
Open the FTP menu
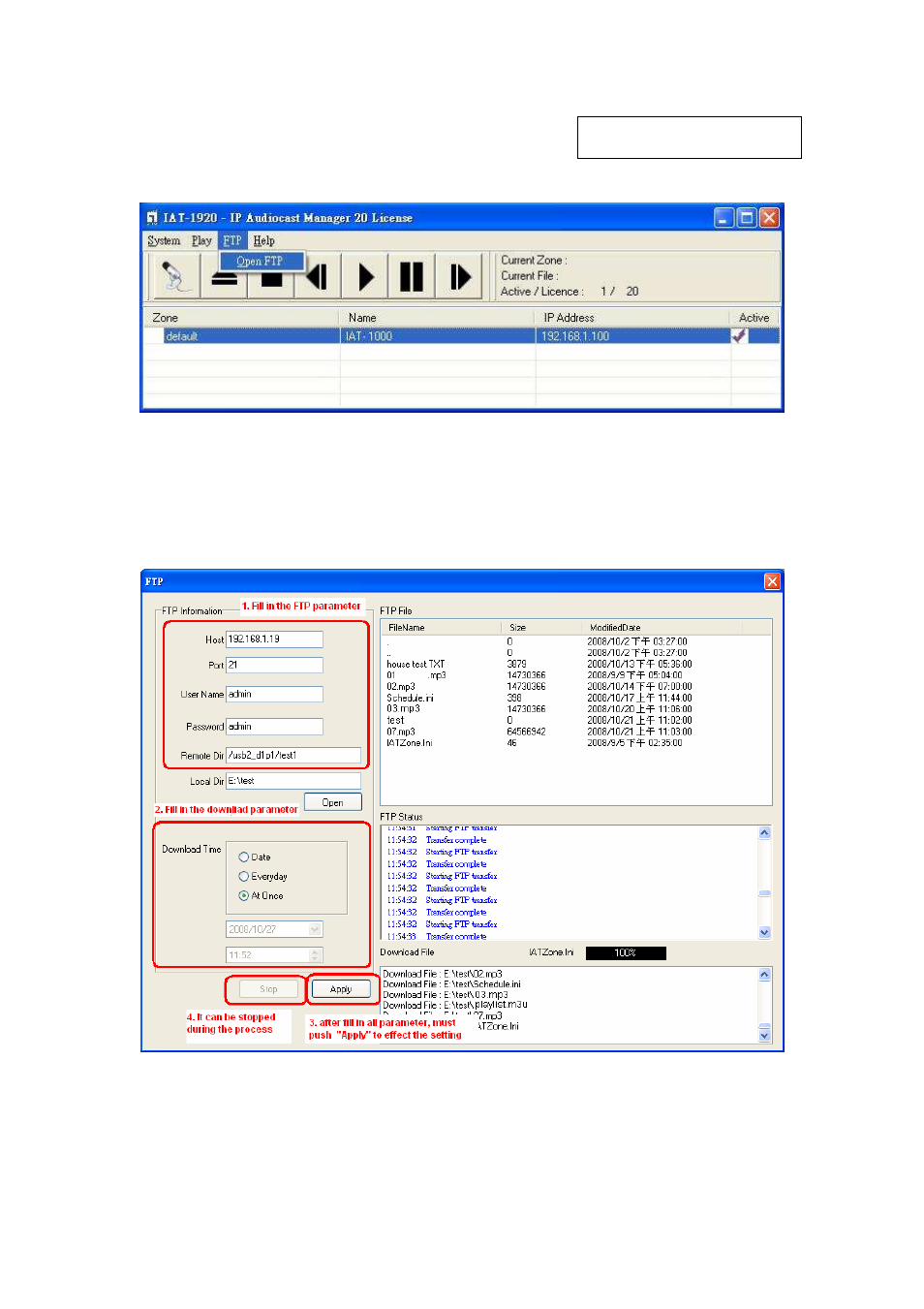(x=232, y=240)
